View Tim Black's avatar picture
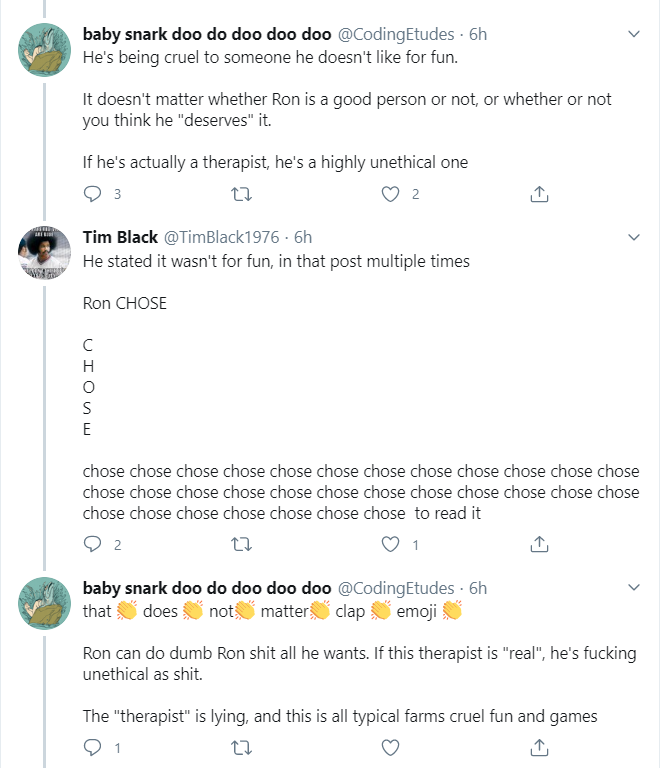660x768 pixels. [x=45, y=253]
